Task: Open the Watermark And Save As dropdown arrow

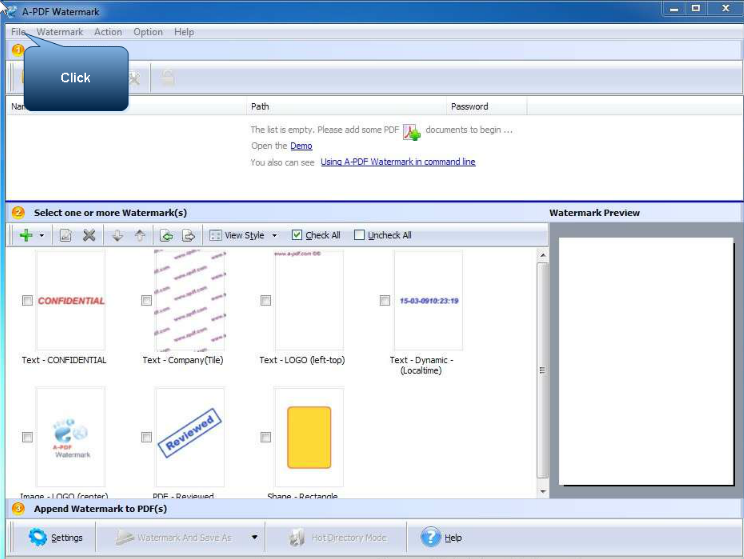Action: (x=255, y=537)
